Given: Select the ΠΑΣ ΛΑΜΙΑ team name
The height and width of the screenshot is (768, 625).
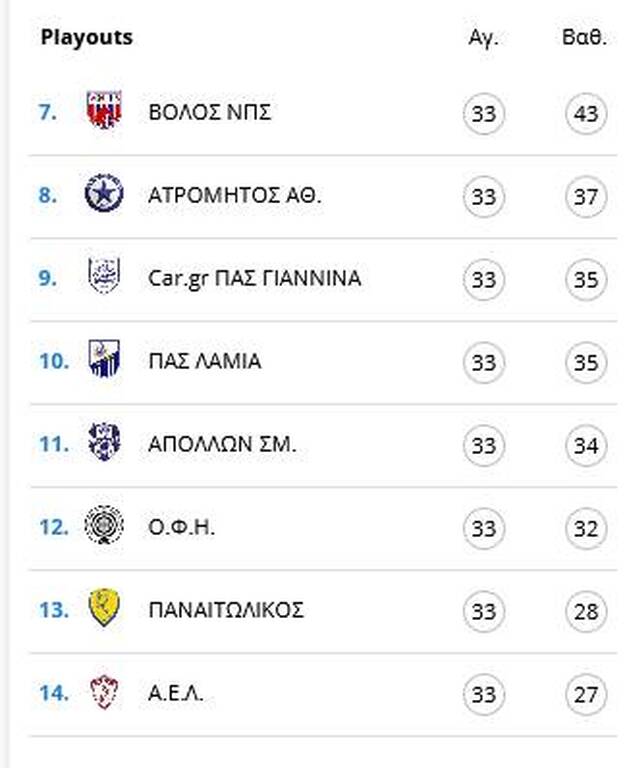Looking at the screenshot, I should pos(205,361).
